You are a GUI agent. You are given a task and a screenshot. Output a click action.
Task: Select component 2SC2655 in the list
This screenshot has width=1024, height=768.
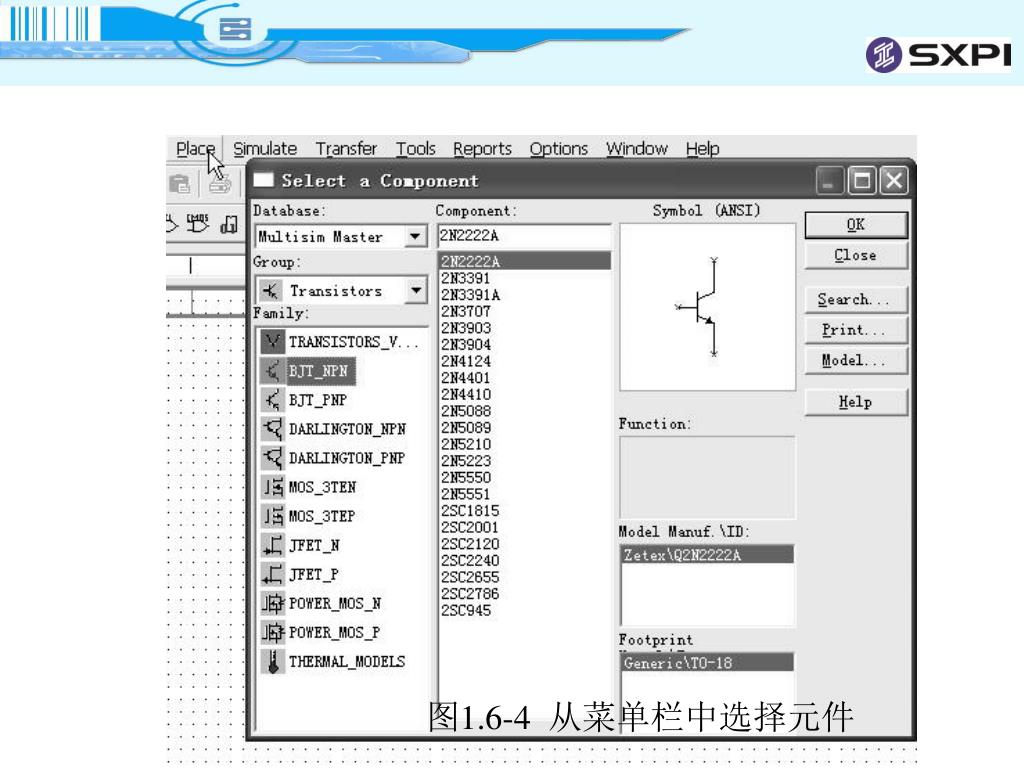point(470,577)
